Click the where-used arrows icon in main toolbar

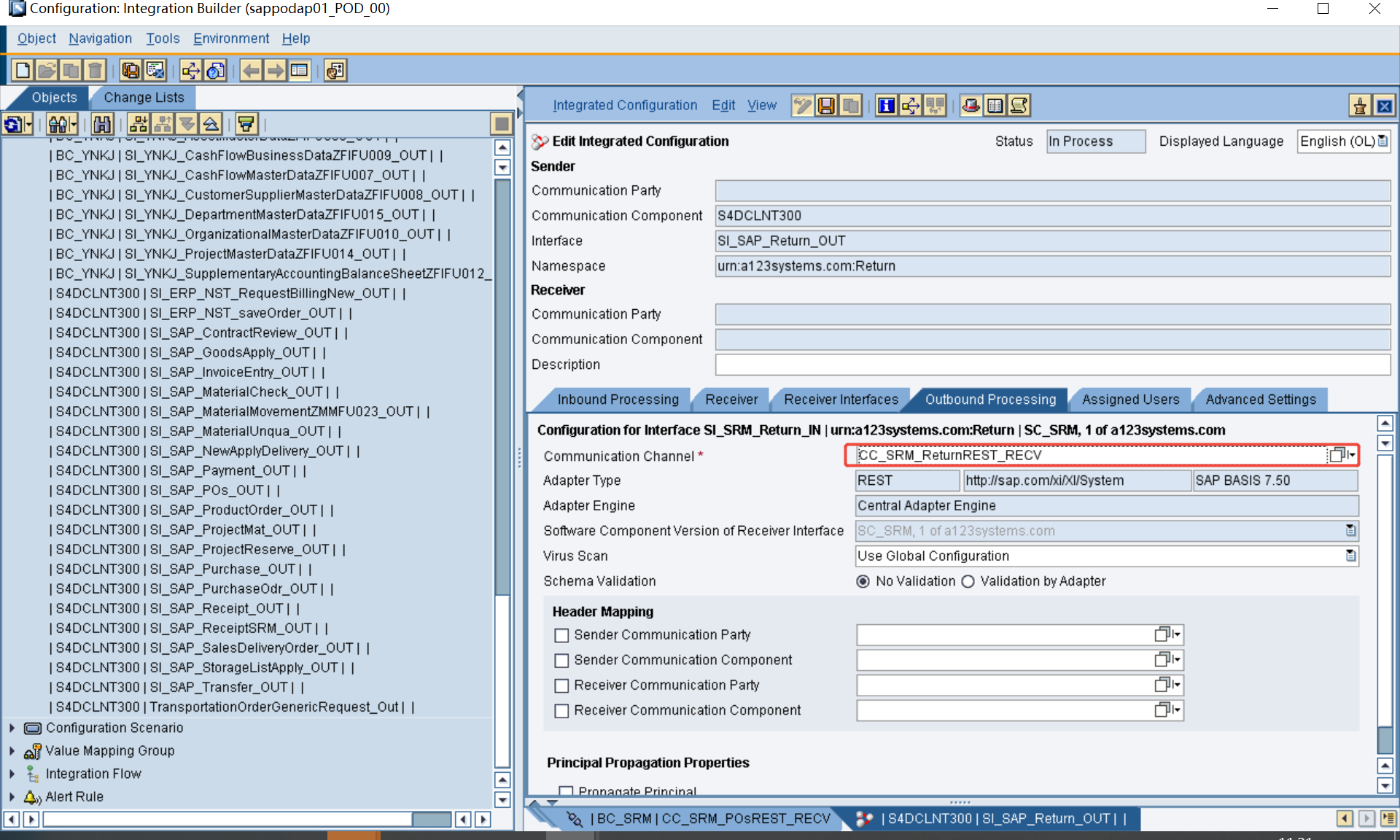(191, 71)
